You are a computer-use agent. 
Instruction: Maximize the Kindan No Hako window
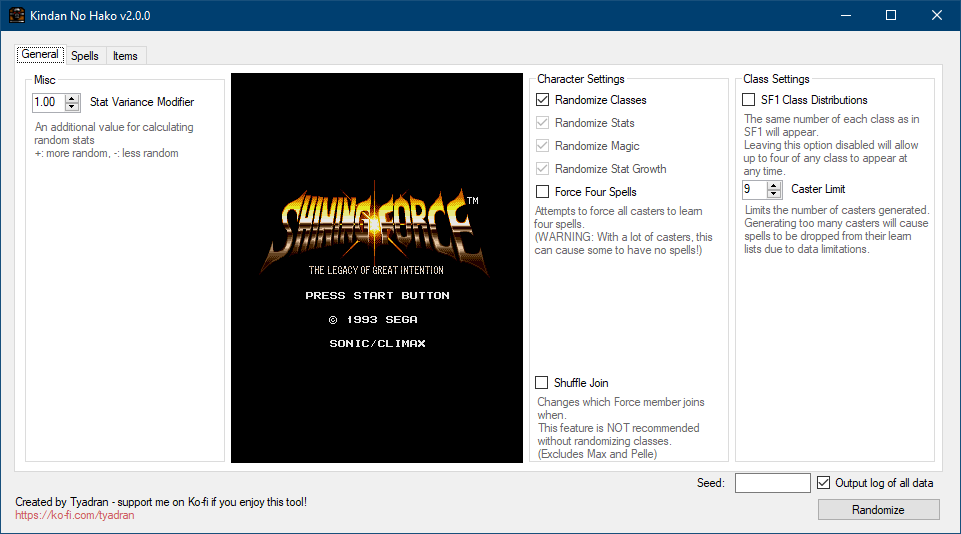890,16
